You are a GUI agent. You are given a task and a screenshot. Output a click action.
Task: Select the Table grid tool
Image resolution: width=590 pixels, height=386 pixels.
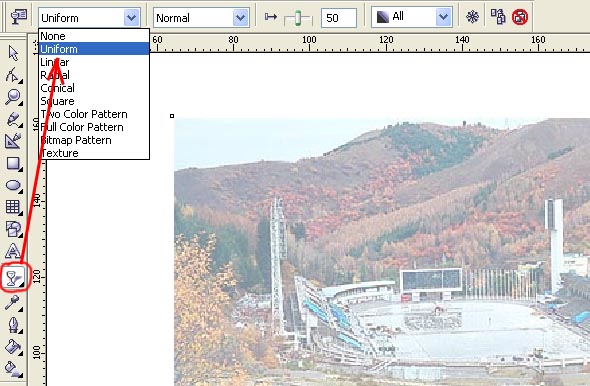click(14, 207)
